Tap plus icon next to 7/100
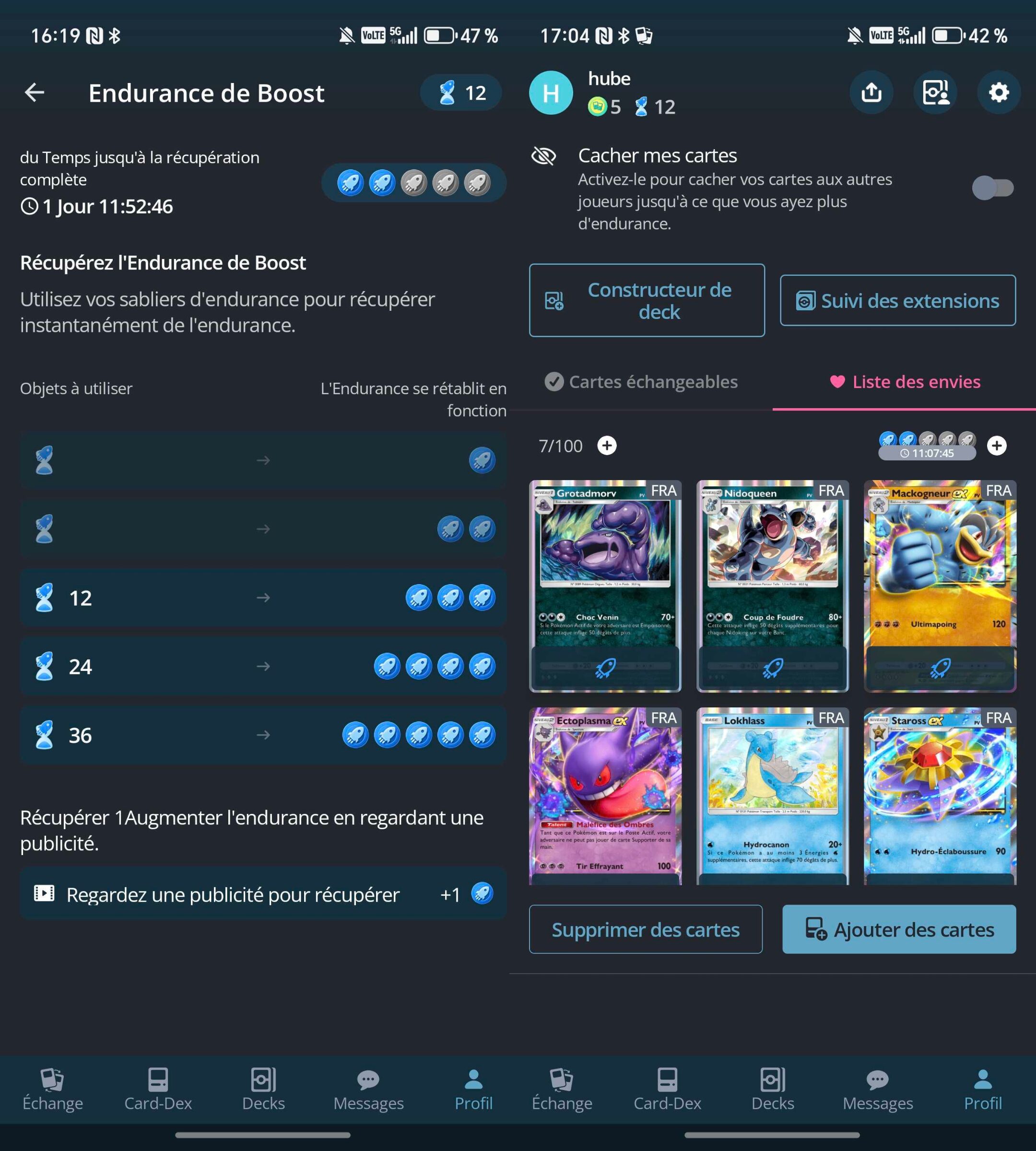Screen dimensions: 1036x1151 click(607, 445)
